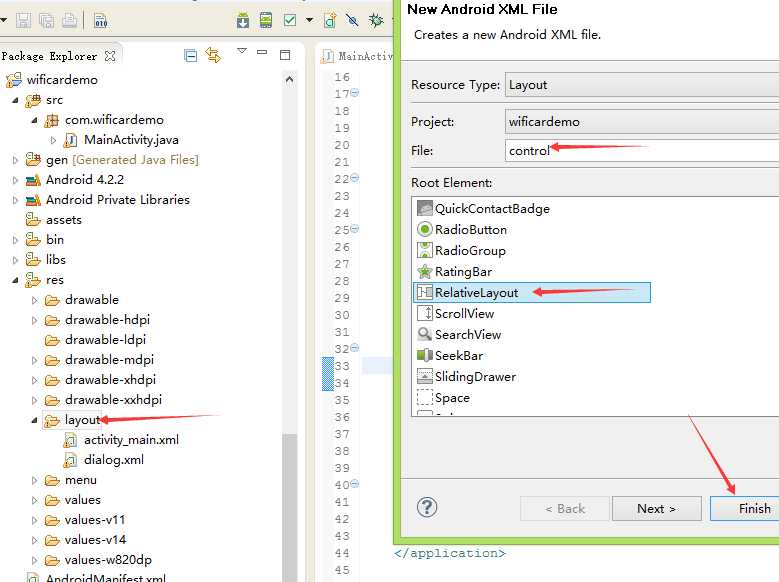Select the drawable-ldpi folder
Viewport: 779px width, 582px height.
coord(105,339)
